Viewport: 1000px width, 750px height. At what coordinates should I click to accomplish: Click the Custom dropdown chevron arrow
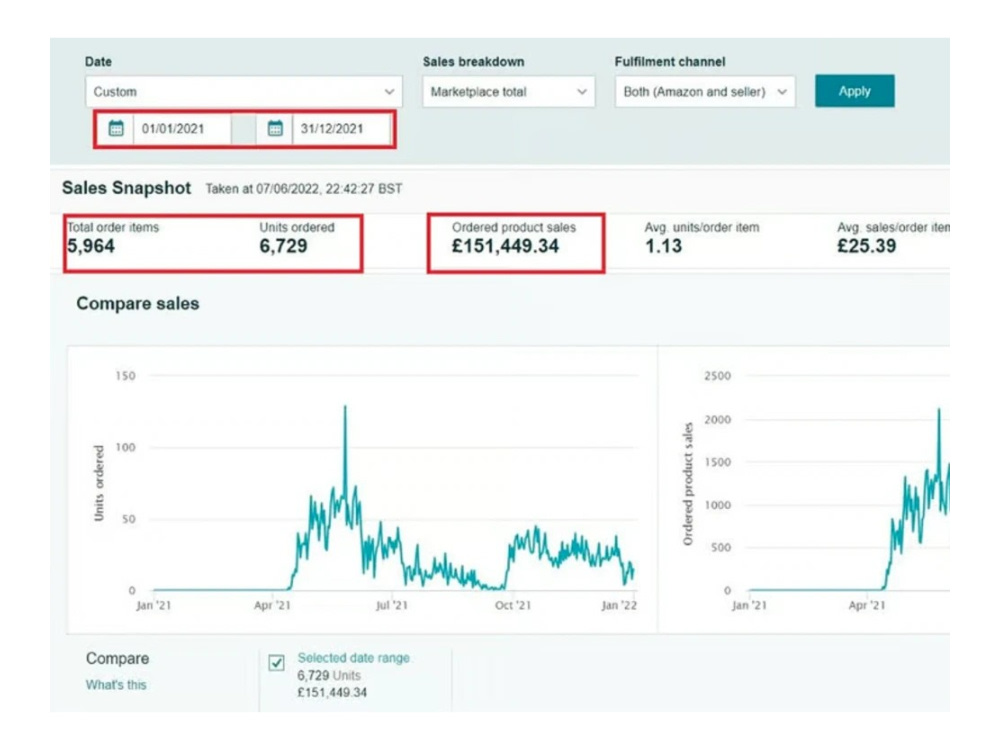tap(389, 92)
